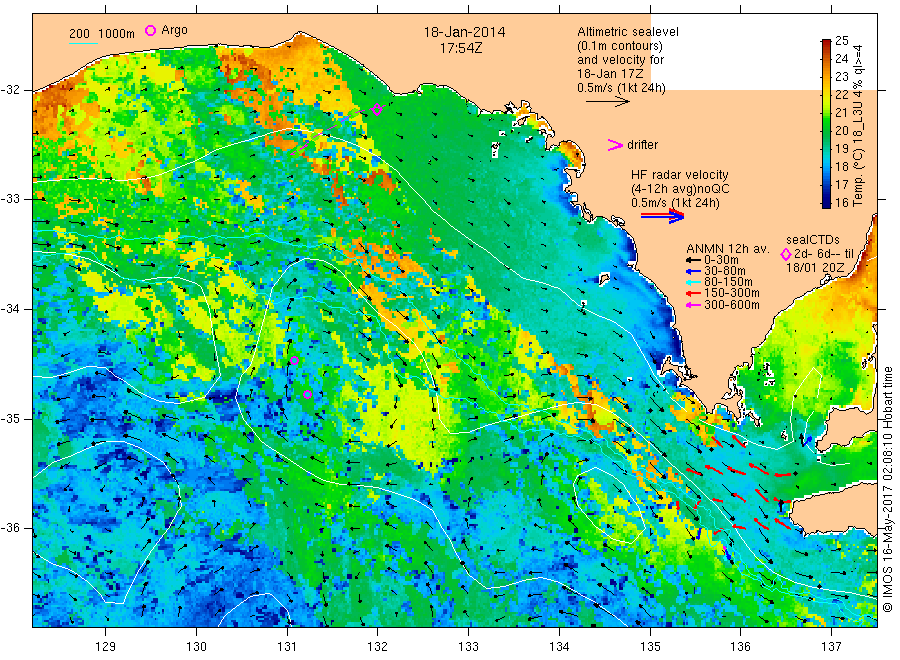Select the 25 label on temperature scale

(x=841, y=40)
